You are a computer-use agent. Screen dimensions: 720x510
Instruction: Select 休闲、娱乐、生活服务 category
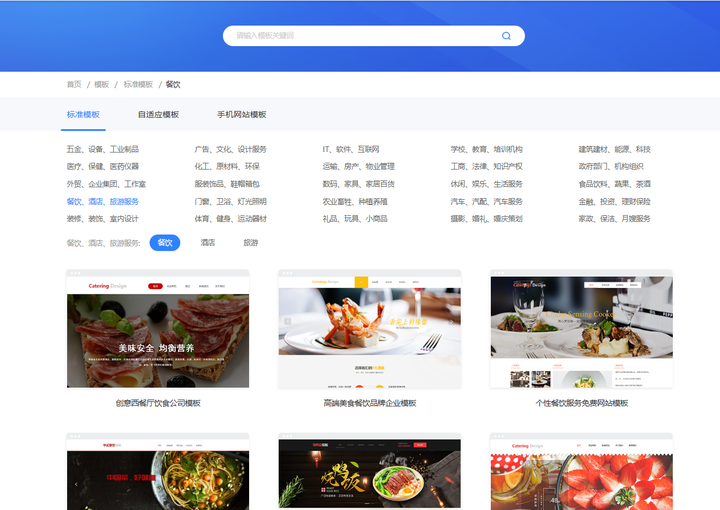pos(486,184)
